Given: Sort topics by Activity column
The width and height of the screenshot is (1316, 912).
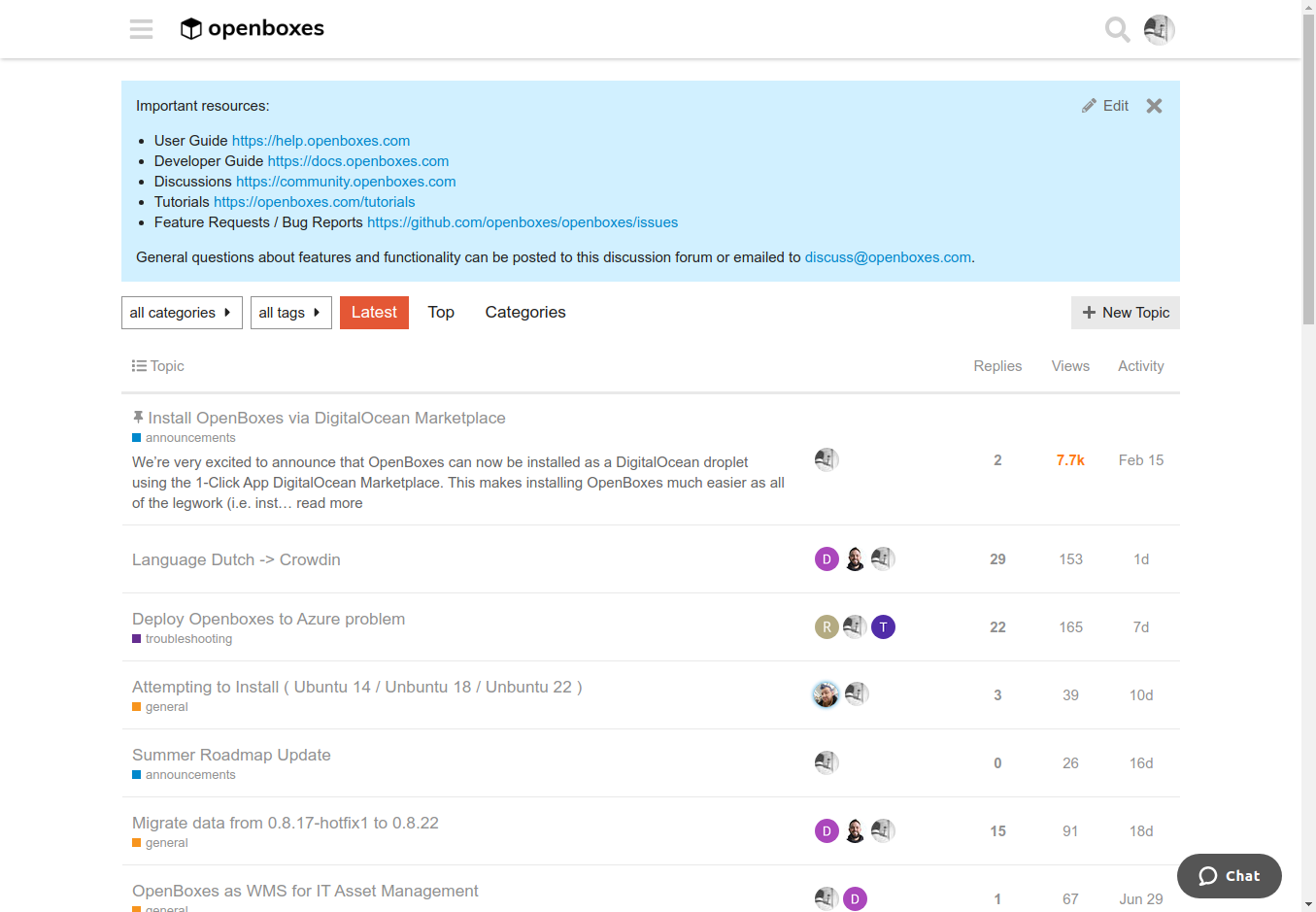Looking at the screenshot, I should point(1141,366).
